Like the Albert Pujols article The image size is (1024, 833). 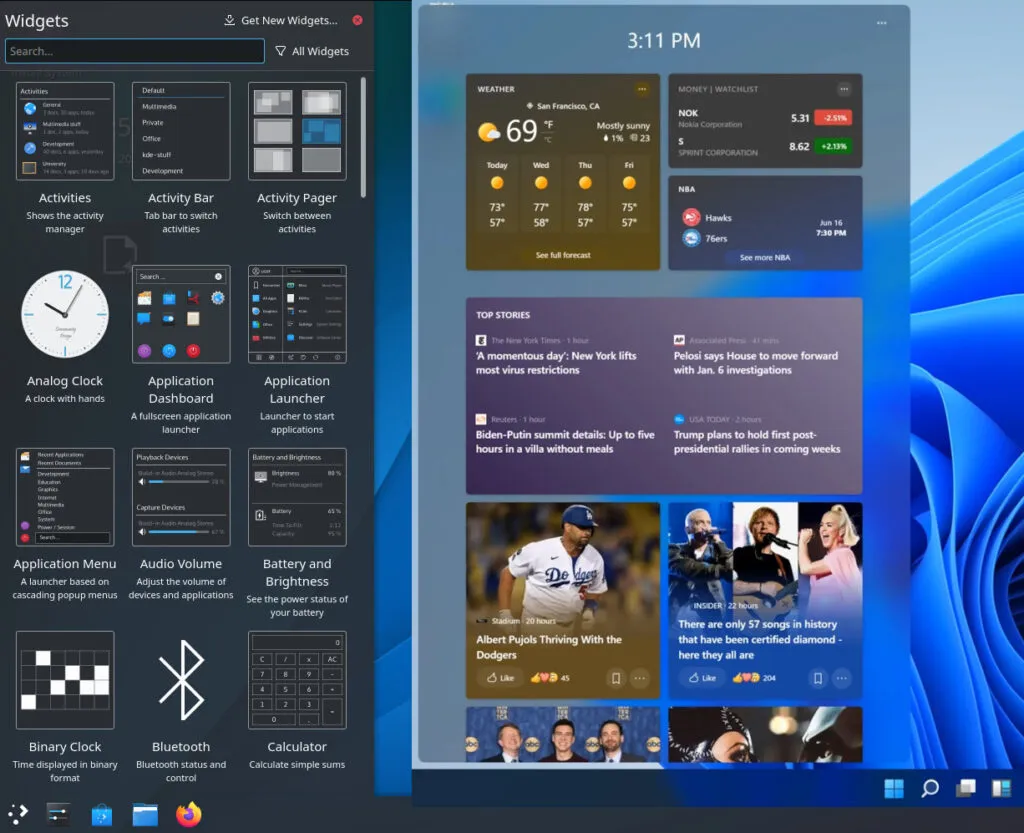point(500,678)
